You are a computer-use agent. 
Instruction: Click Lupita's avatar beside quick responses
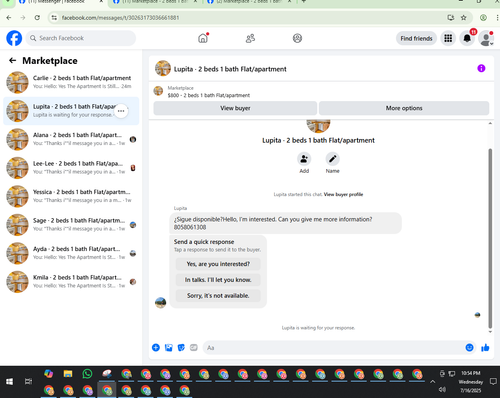[x=161, y=303]
